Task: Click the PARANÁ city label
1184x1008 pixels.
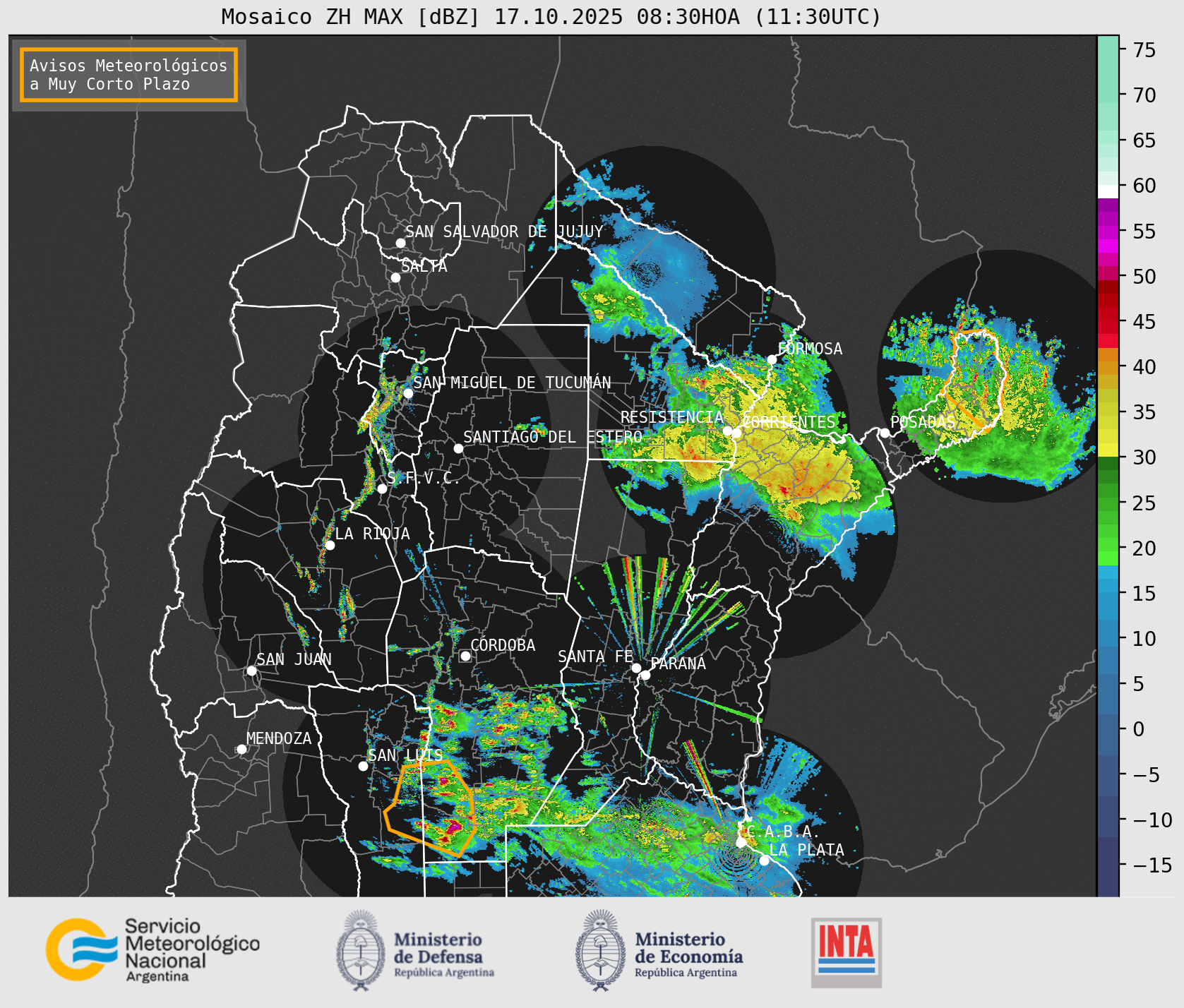Action: [678, 664]
